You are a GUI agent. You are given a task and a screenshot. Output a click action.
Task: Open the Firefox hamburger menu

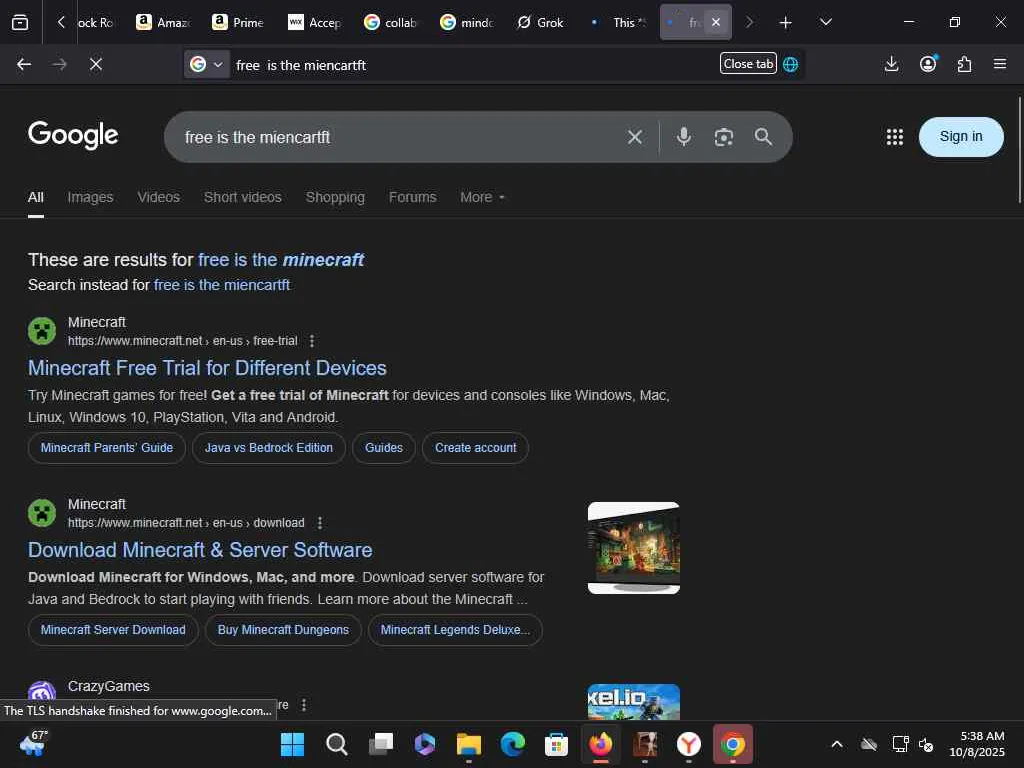(1000, 64)
